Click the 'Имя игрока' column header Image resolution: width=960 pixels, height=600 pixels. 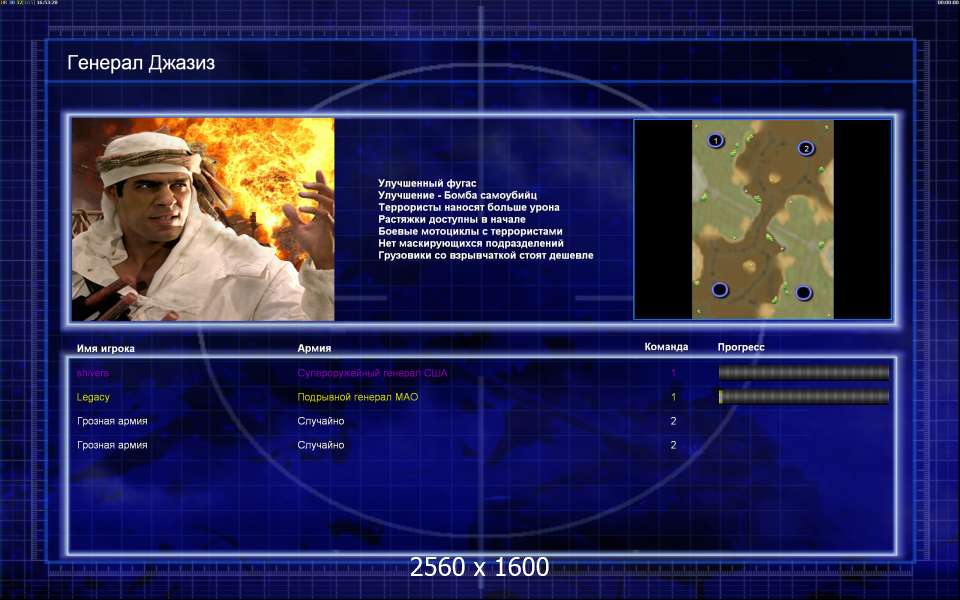pos(105,348)
